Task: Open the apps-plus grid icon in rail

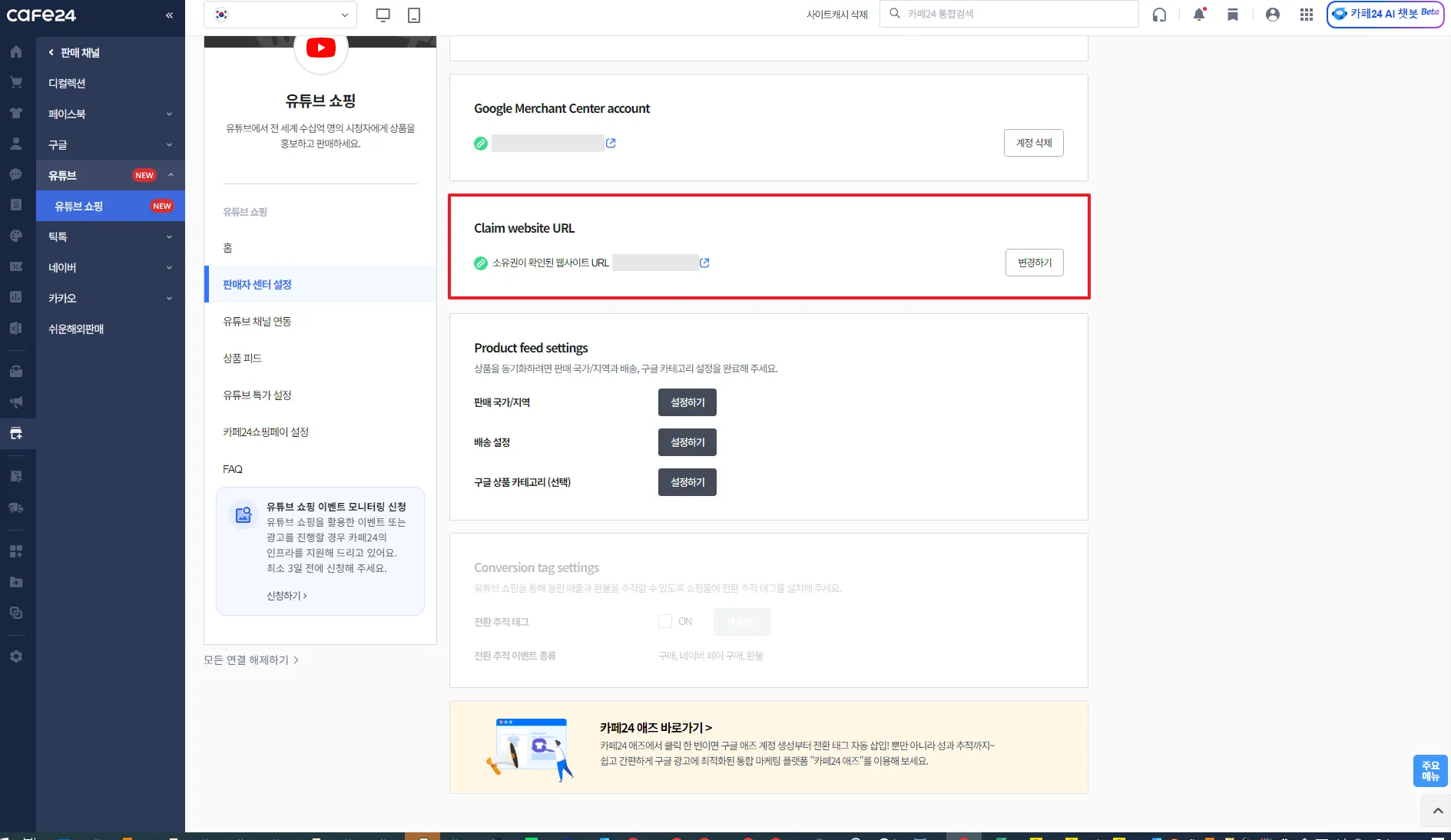Action: (x=16, y=551)
